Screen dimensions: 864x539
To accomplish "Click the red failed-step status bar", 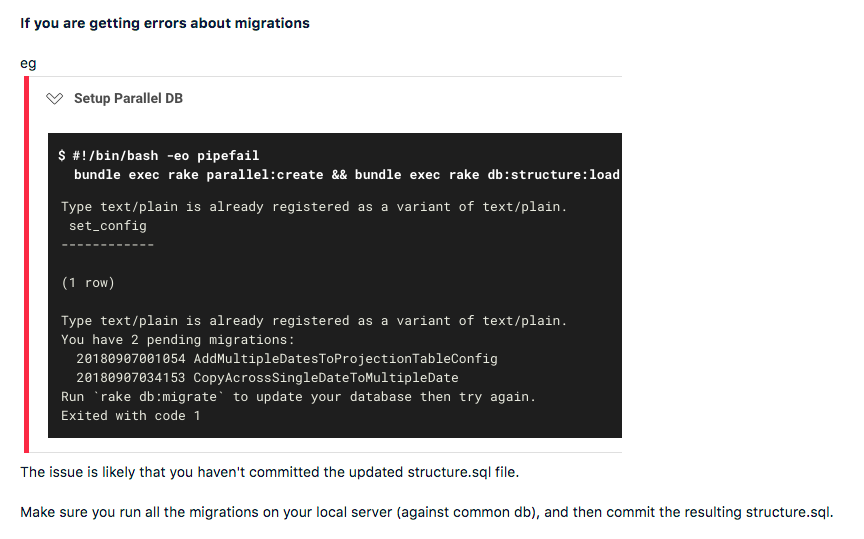I will 26,265.
